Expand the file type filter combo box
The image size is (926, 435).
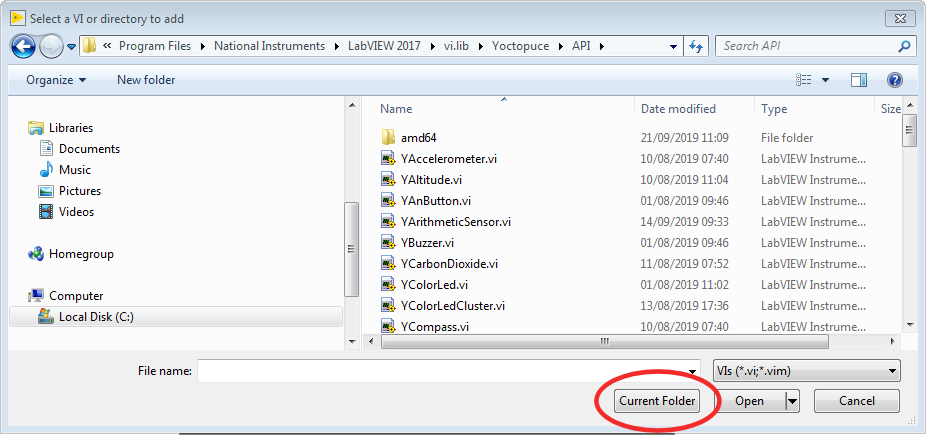click(807, 371)
